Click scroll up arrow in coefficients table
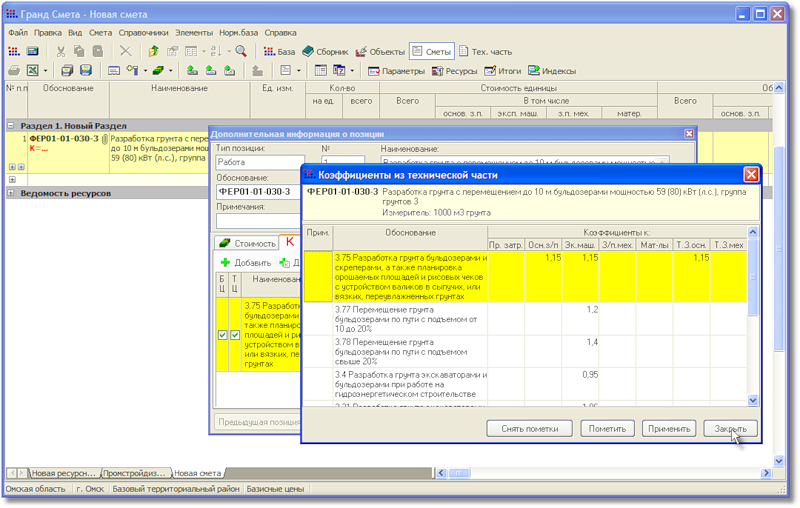Image resolution: width=800 pixels, height=508 pixels. tap(753, 232)
